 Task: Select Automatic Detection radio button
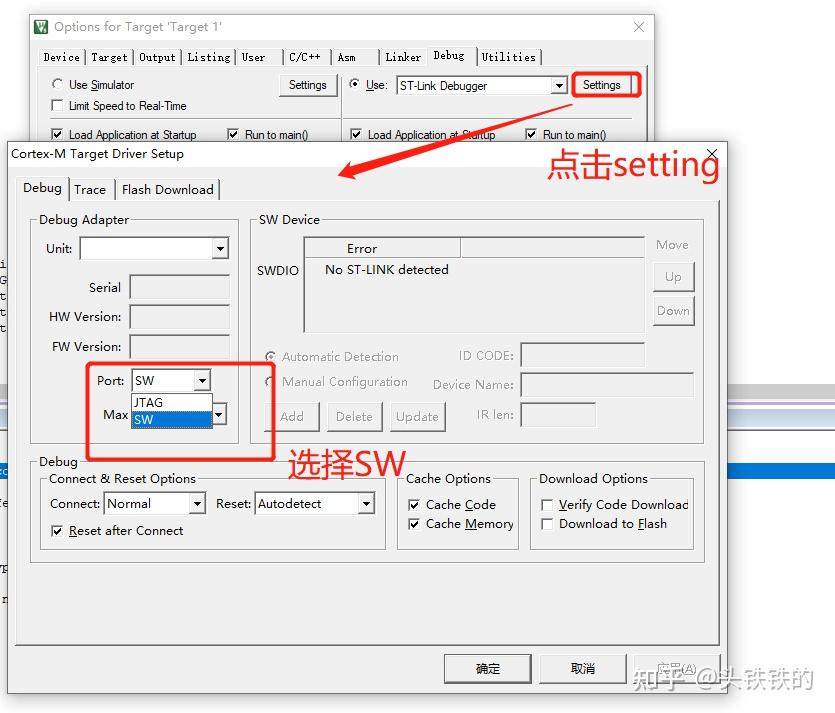tap(271, 356)
